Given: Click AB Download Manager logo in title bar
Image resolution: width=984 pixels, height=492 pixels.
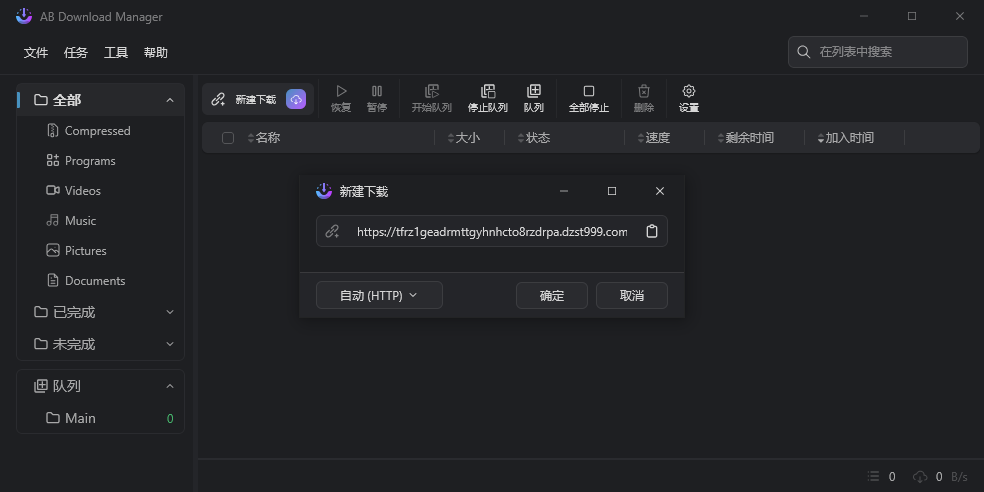Looking at the screenshot, I should 24,16.
